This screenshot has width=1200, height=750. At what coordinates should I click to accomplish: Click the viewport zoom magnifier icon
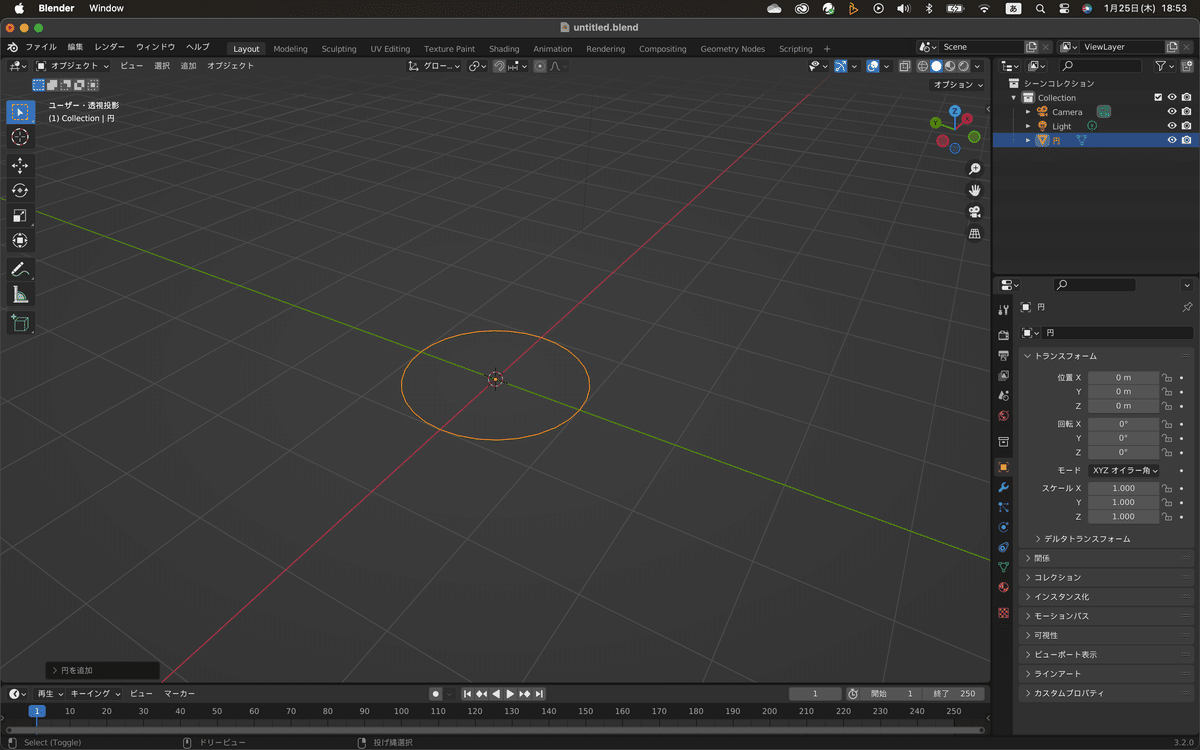(975, 169)
